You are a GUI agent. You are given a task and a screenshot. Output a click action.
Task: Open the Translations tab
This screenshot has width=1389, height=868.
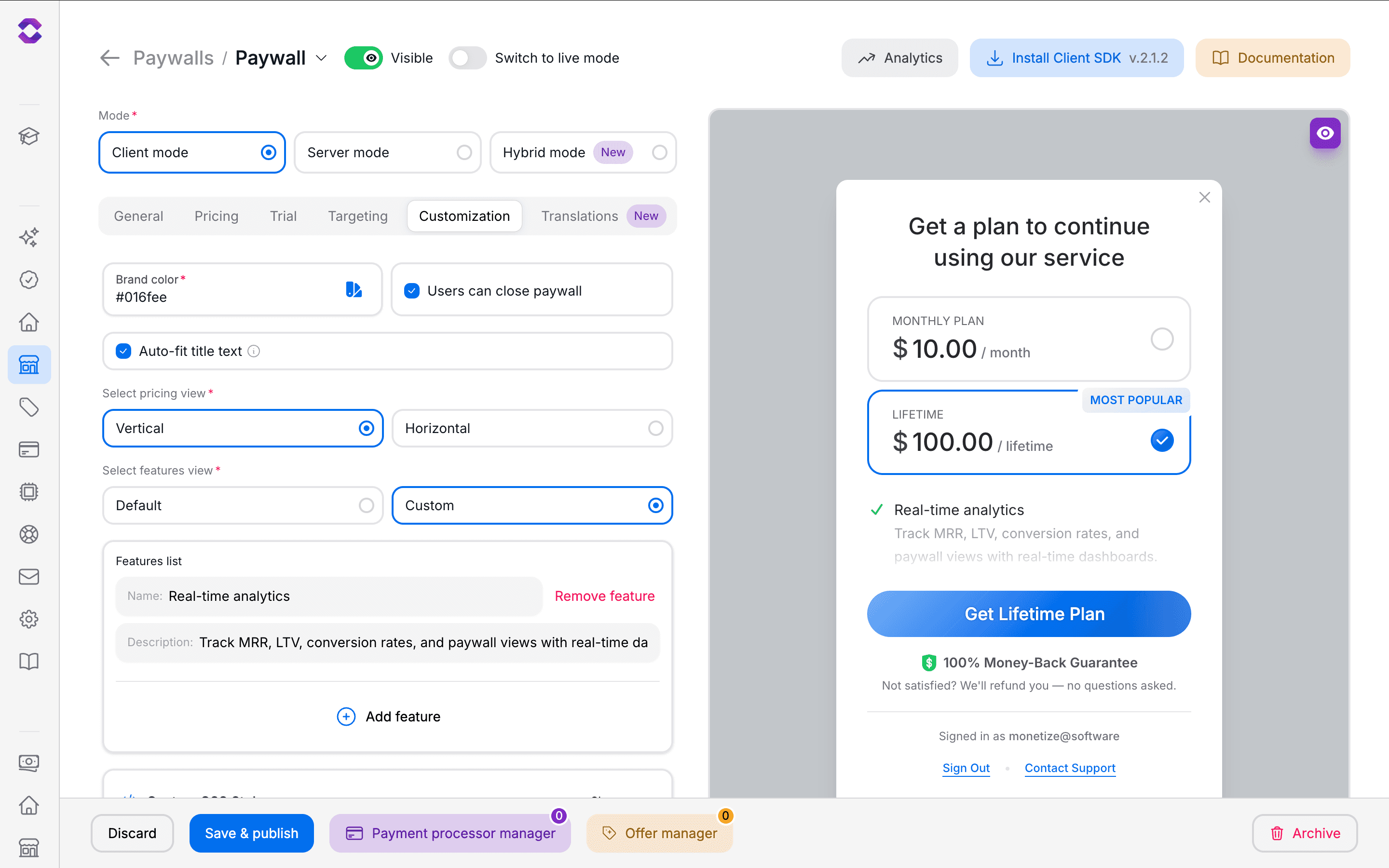(x=580, y=216)
